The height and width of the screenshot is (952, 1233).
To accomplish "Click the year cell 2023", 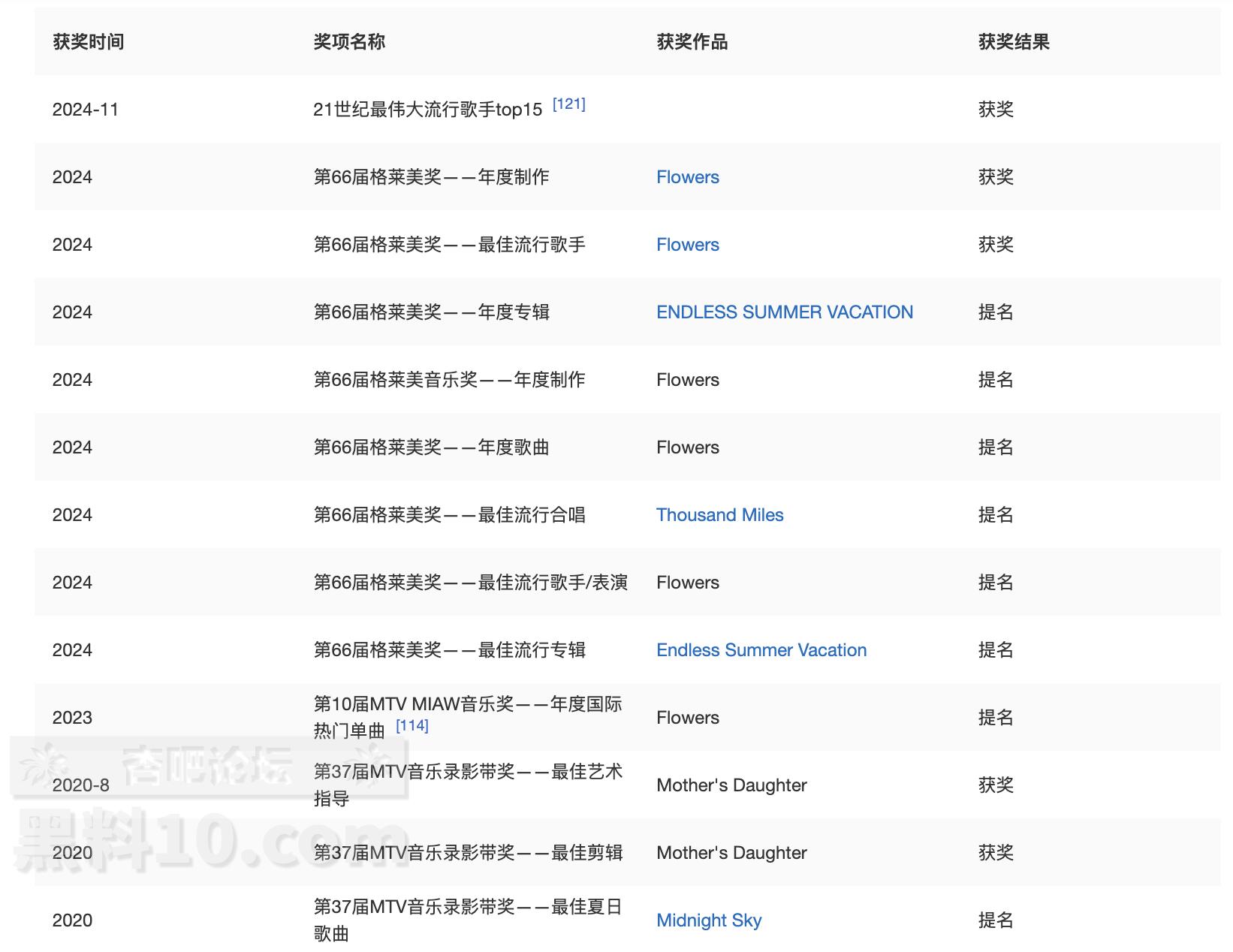I will [72, 718].
